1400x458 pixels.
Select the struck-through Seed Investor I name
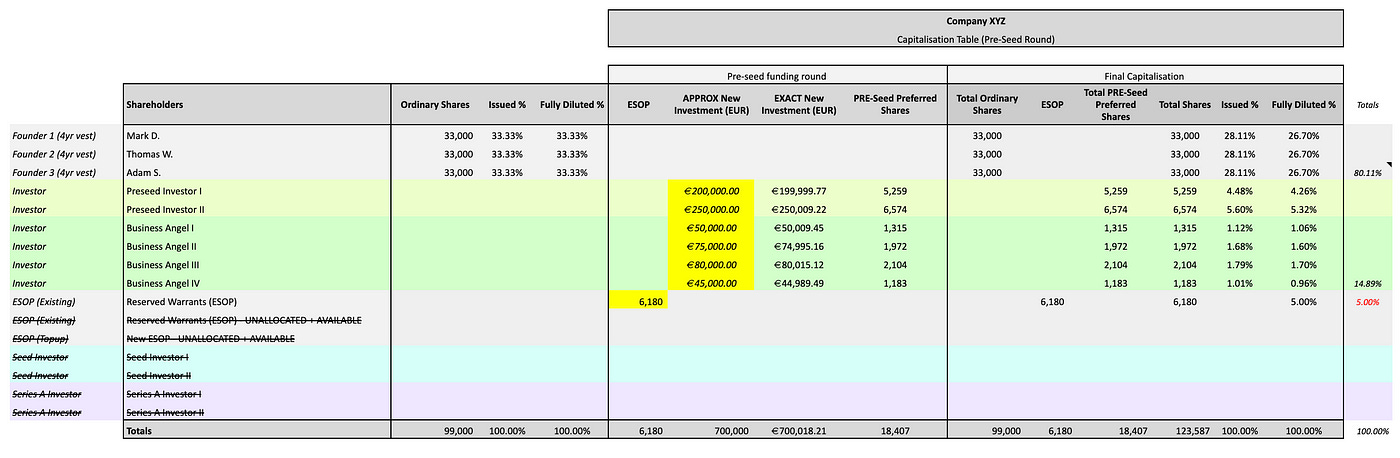click(x=157, y=357)
